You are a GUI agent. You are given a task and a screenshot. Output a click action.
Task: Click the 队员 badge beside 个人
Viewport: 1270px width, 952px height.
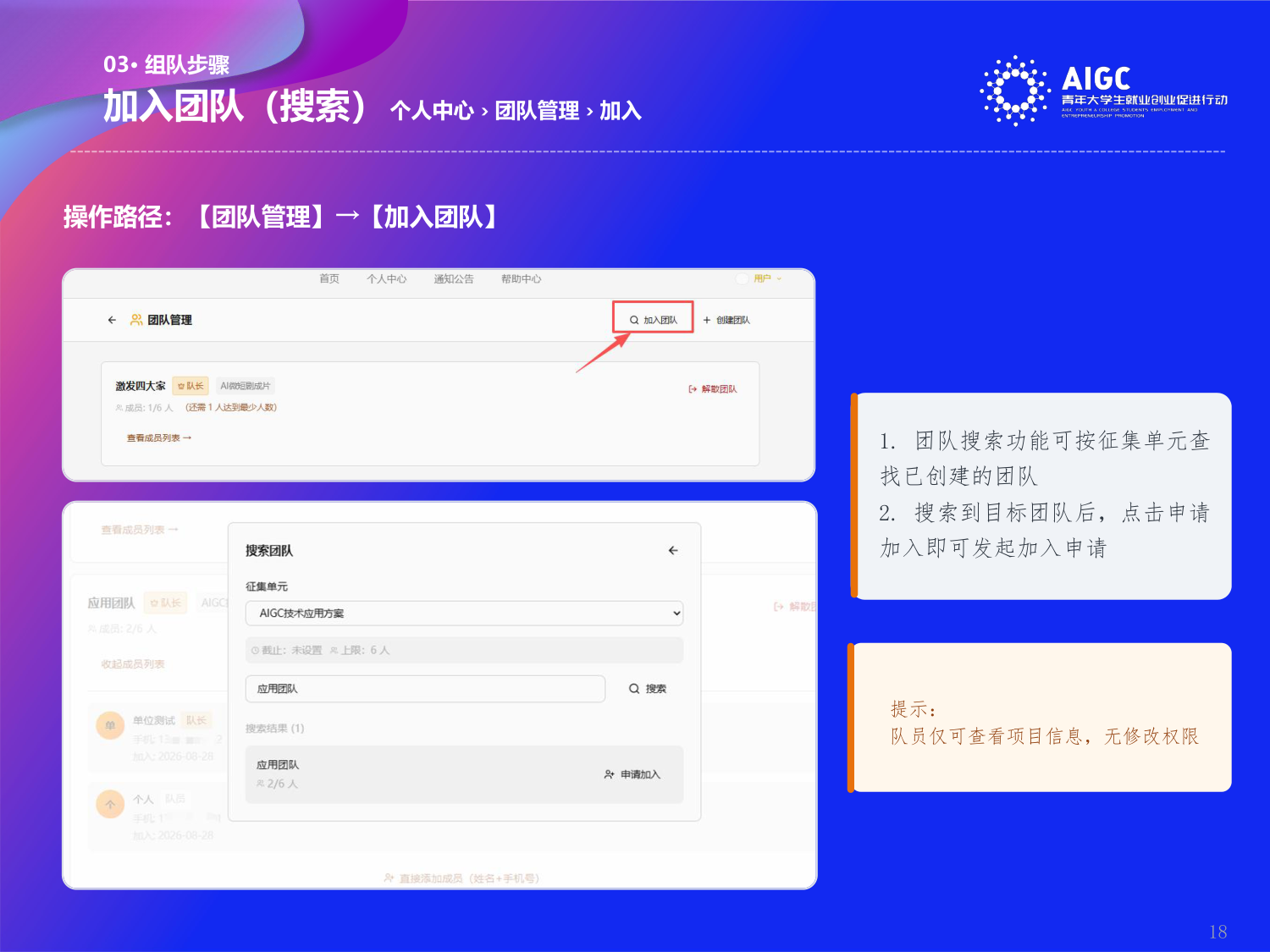[x=175, y=799]
